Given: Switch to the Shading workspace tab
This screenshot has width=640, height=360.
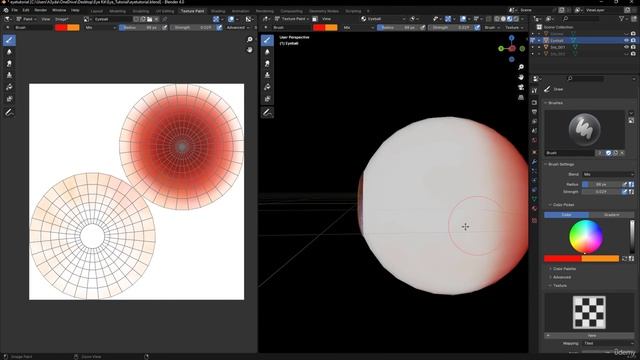Looking at the screenshot, I should pos(218,11).
